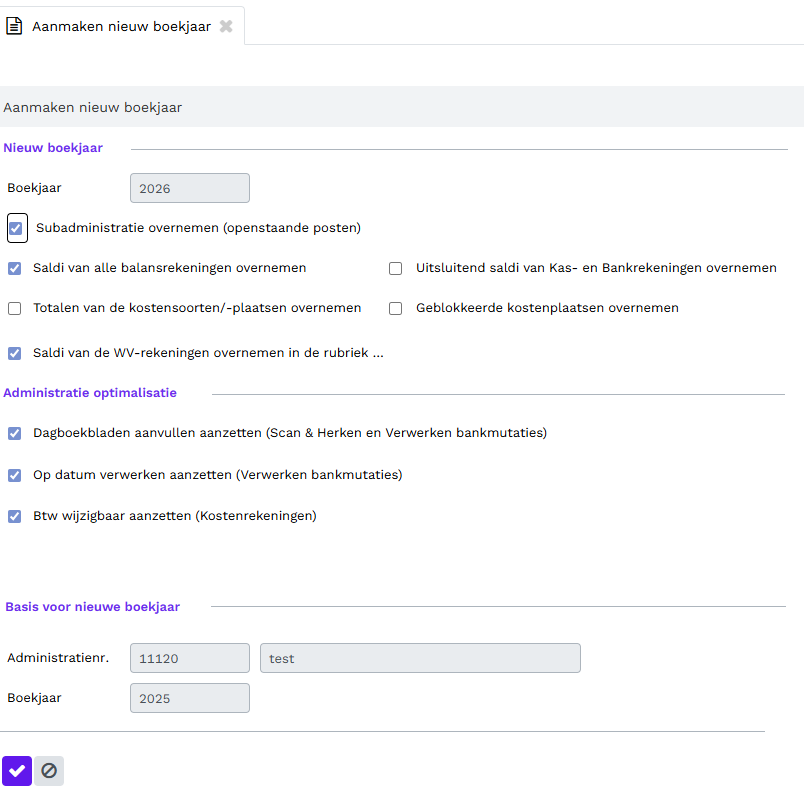The image size is (804, 791).
Task: Check Totalen van de kostensoorten/-plaatsen overnemen
Action: click(x=15, y=308)
